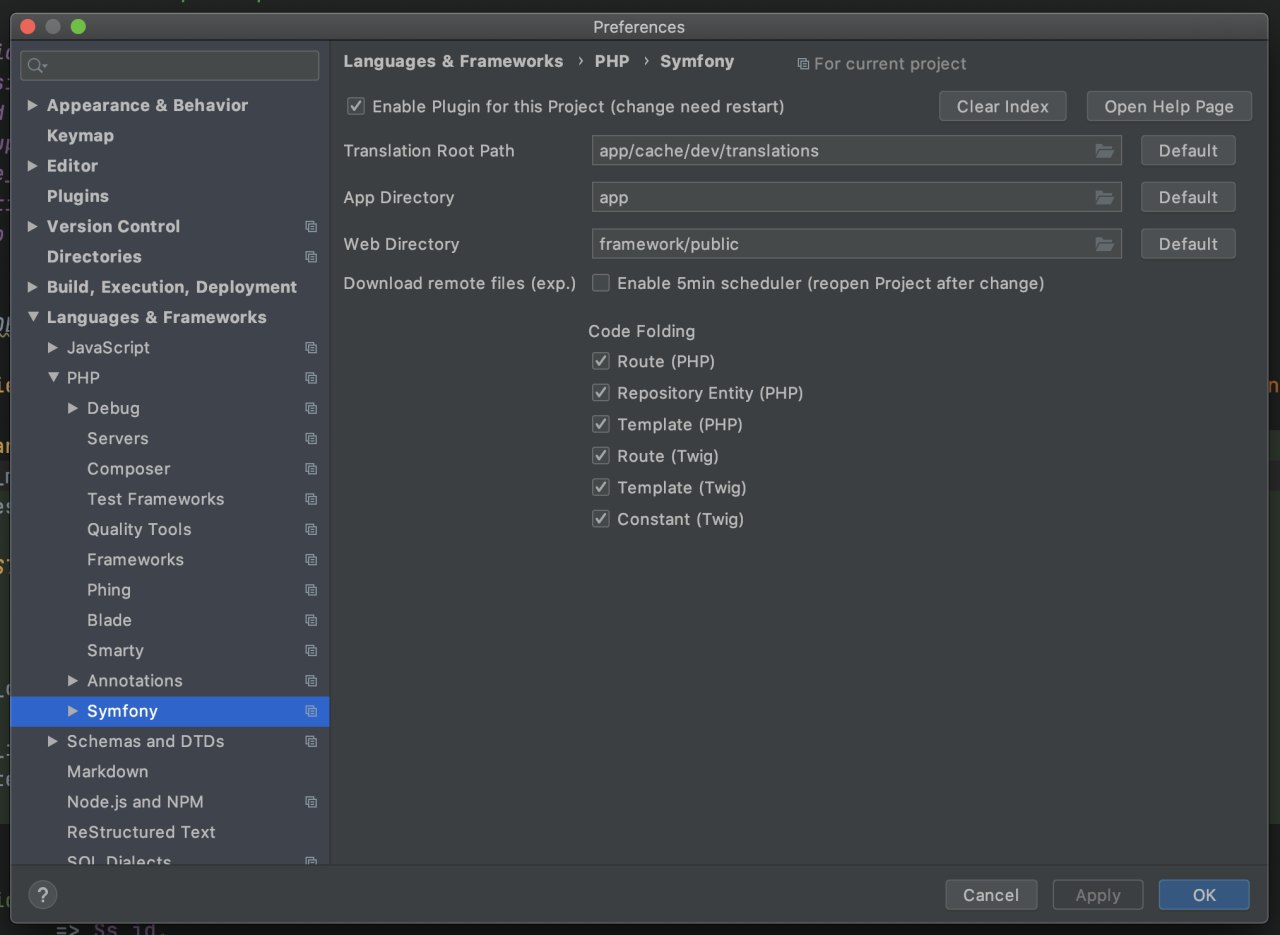The width and height of the screenshot is (1280, 935).
Task: Select Markdown in settings tree
Action: pos(107,772)
